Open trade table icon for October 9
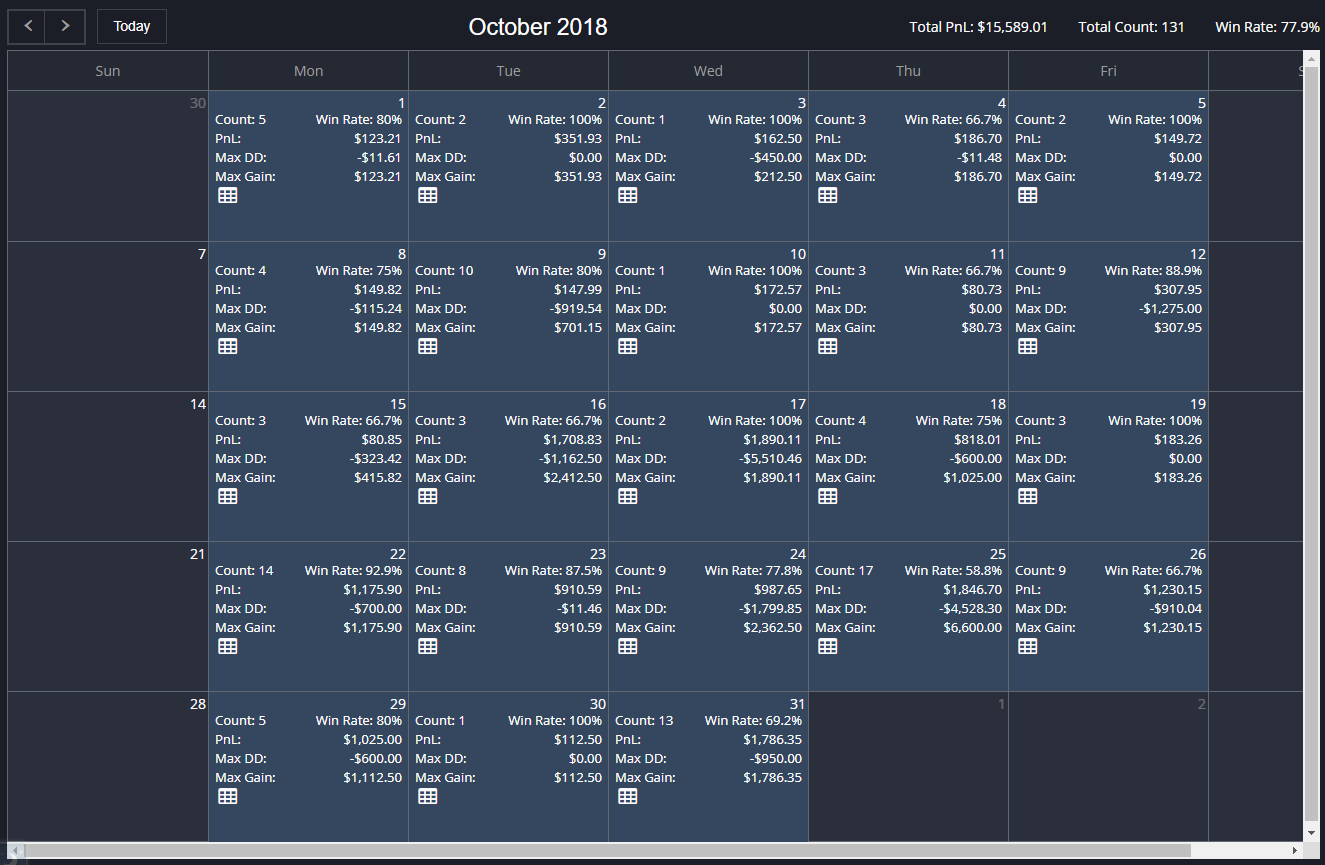The image size is (1325, 865). coord(428,346)
